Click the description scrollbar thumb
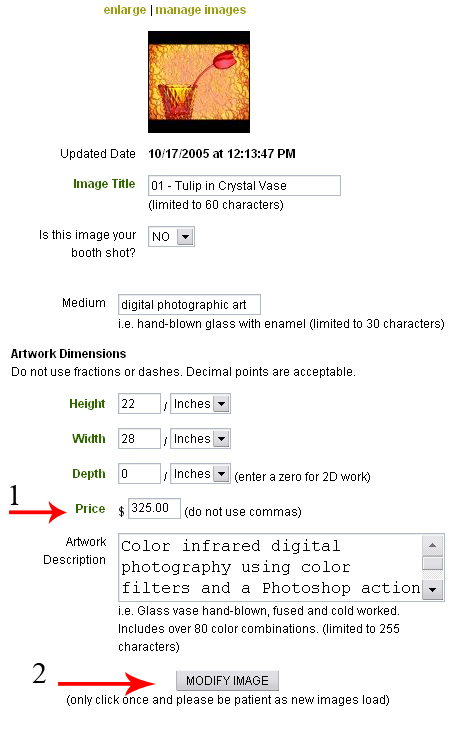This screenshot has width=456, height=731. (x=433, y=562)
